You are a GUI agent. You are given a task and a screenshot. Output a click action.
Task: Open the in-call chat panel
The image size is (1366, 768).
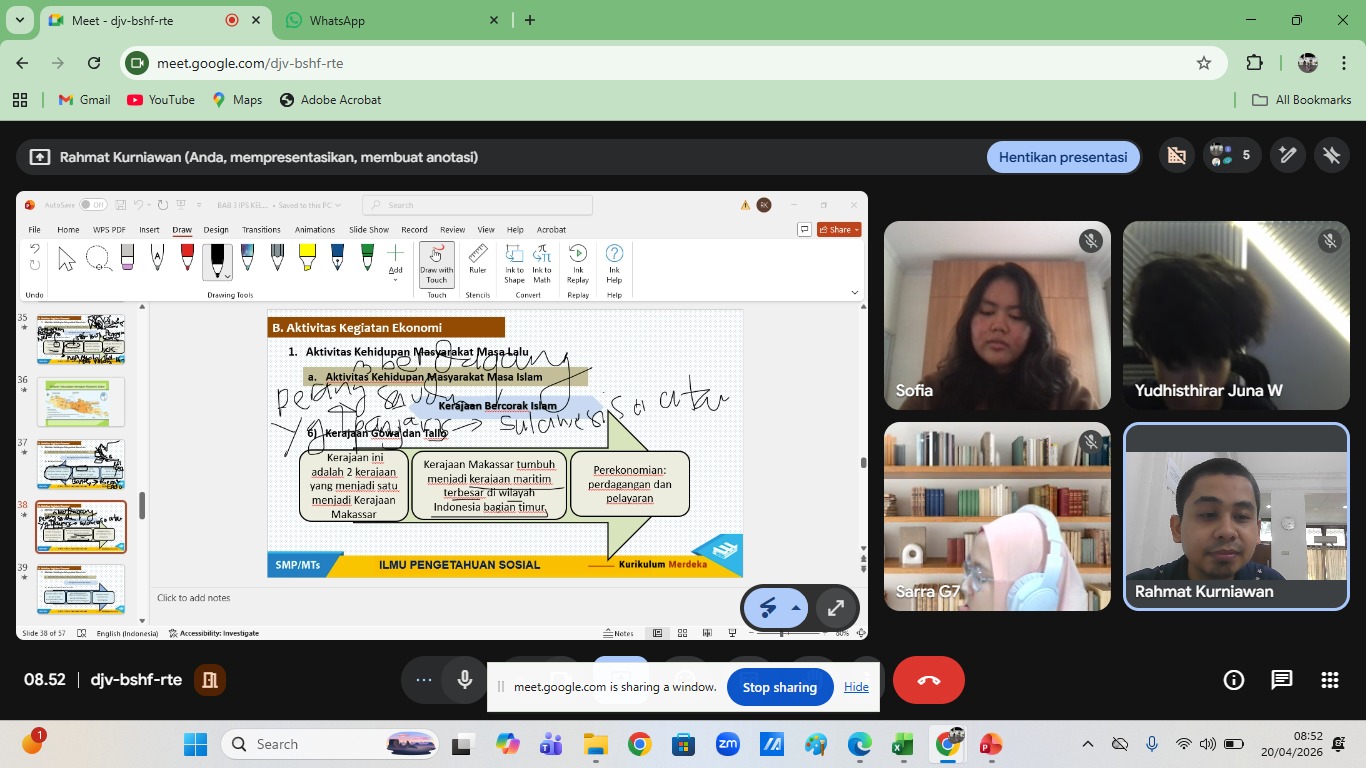click(1282, 680)
